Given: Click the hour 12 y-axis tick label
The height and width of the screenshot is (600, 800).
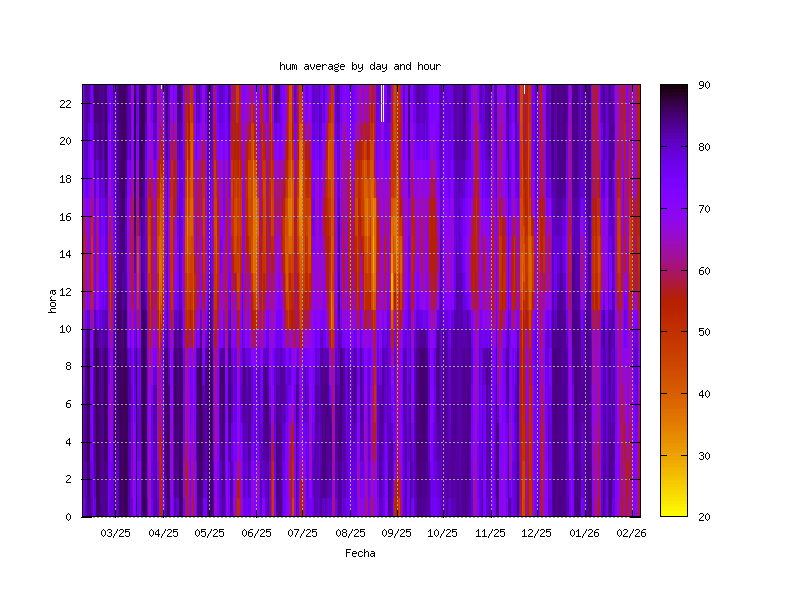Looking at the screenshot, I should [65, 291].
